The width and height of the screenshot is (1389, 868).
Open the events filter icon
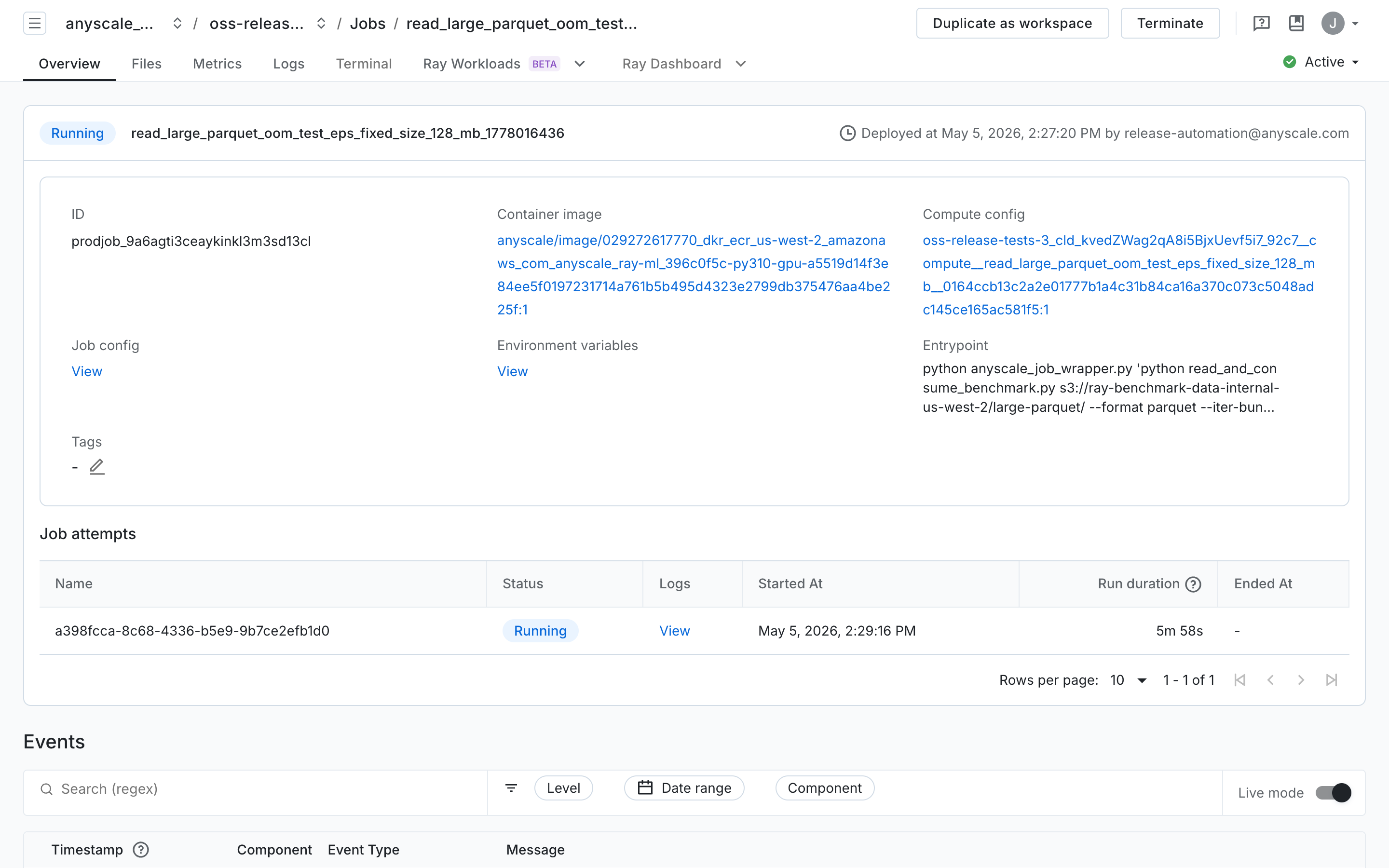click(511, 787)
